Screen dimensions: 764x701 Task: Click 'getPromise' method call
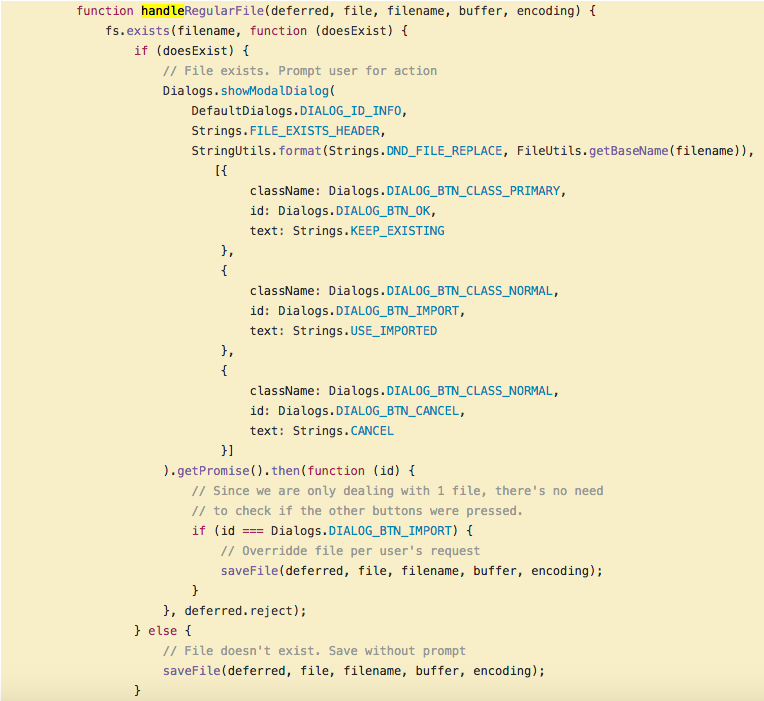point(213,471)
